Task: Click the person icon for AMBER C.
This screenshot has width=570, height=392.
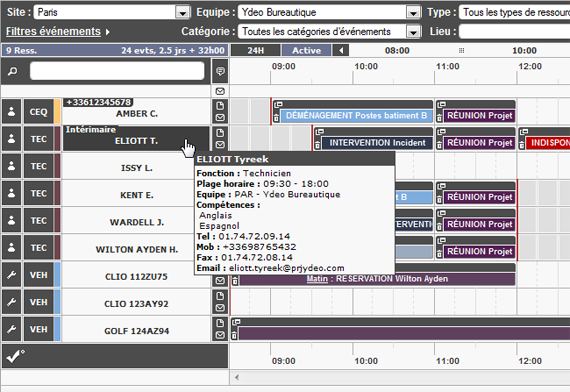Action: [12, 112]
